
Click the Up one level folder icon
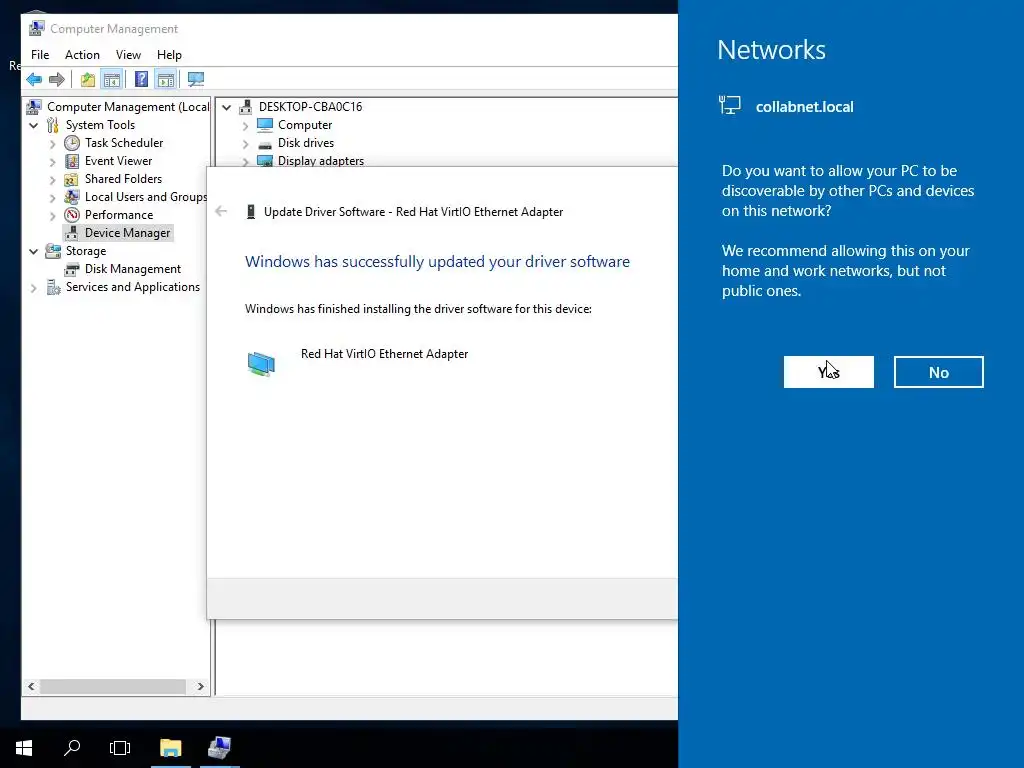click(88, 80)
